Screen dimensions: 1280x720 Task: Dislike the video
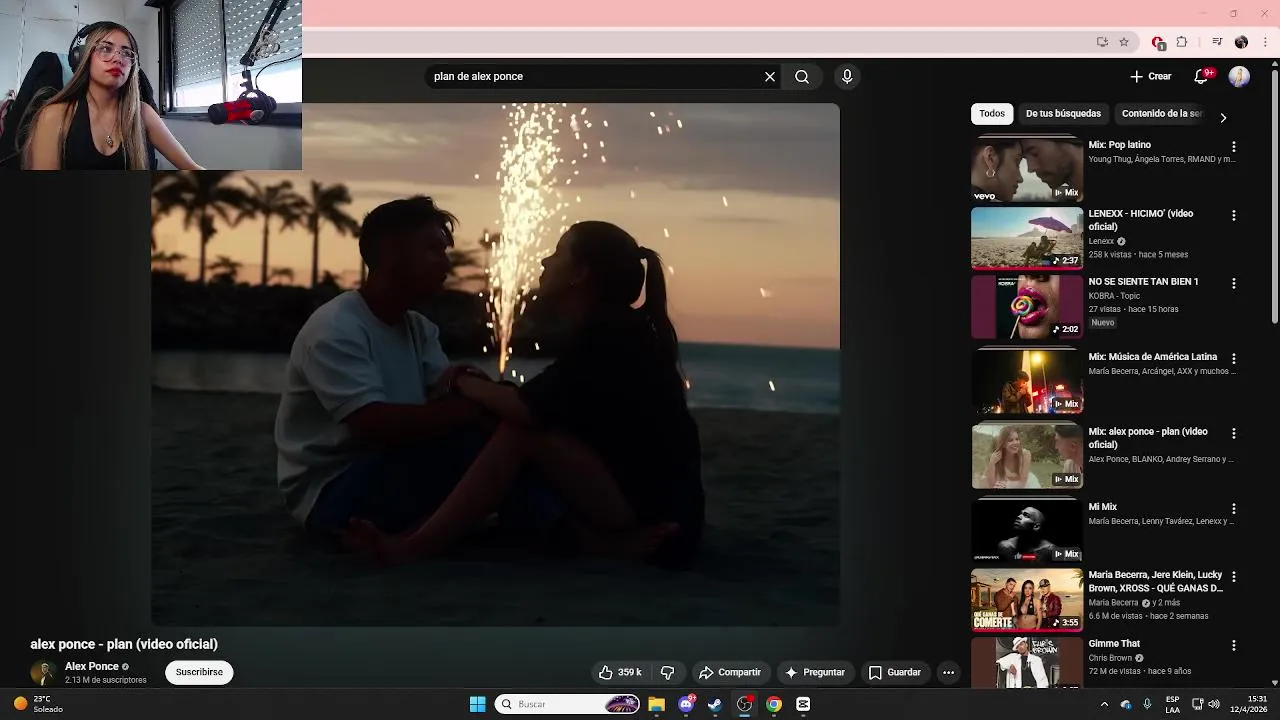[x=668, y=672]
